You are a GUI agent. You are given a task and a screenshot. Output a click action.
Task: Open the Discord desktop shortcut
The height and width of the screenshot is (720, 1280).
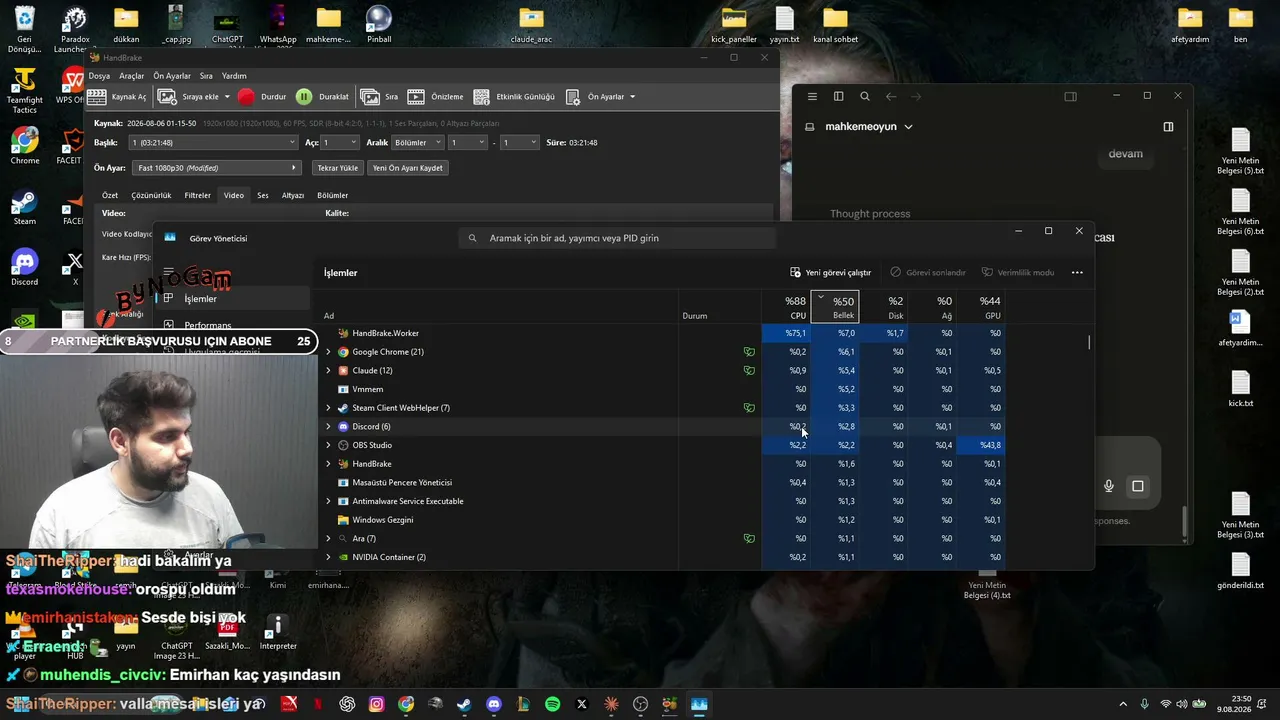point(25,267)
